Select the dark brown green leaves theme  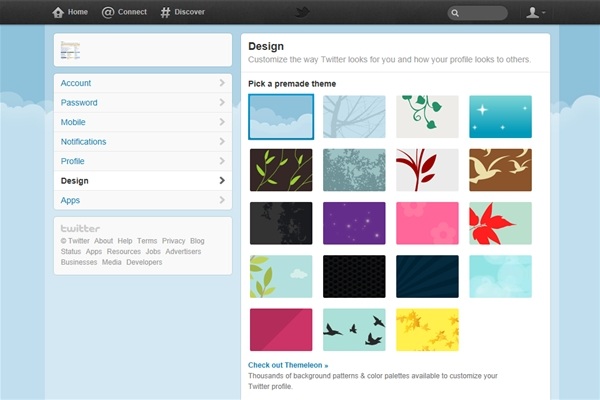tap(281, 170)
